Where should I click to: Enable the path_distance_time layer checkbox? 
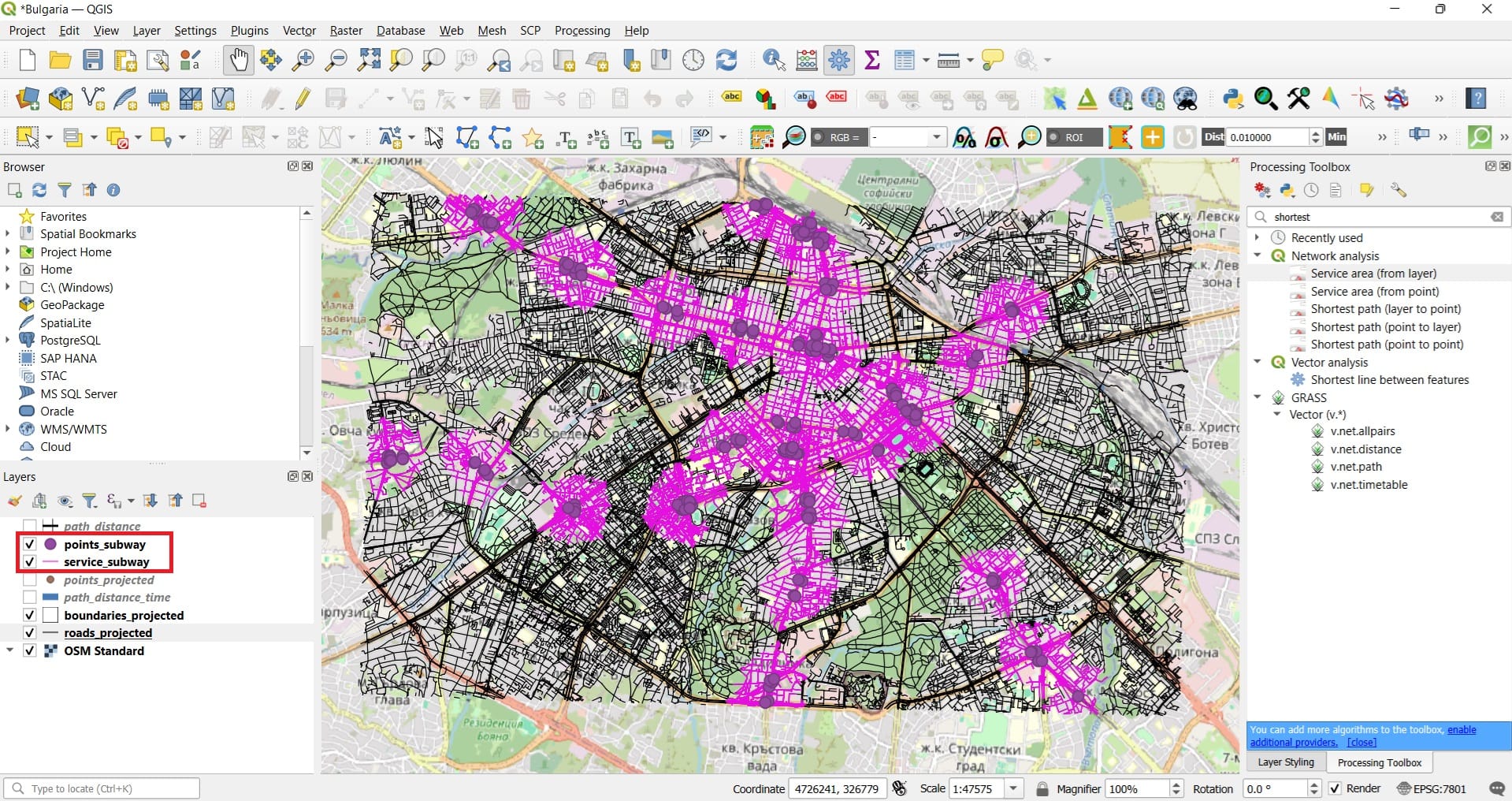(30, 598)
